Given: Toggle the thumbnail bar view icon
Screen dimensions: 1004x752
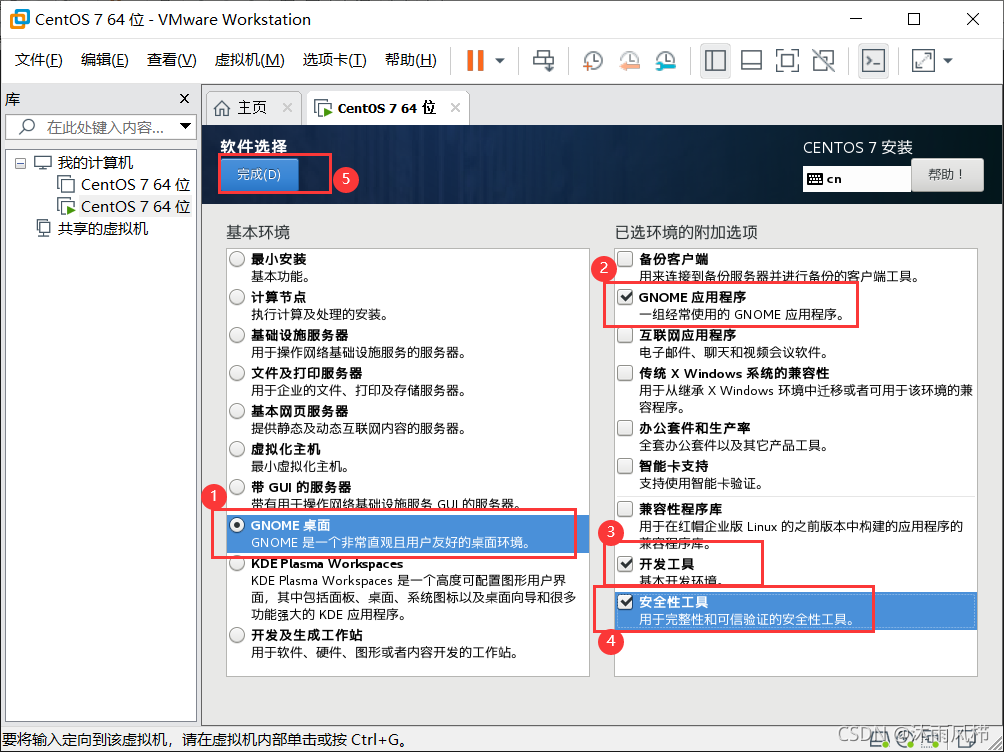Looking at the screenshot, I should 751,61.
